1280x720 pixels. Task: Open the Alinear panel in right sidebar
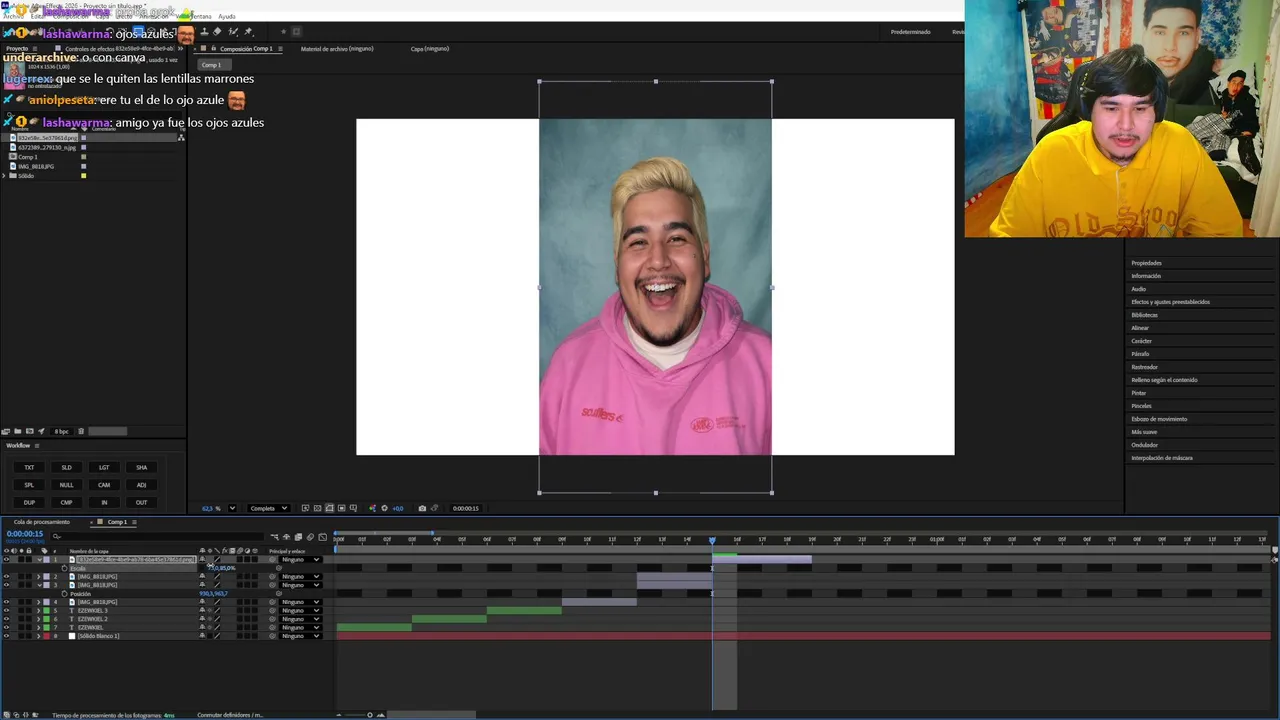coord(1140,328)
